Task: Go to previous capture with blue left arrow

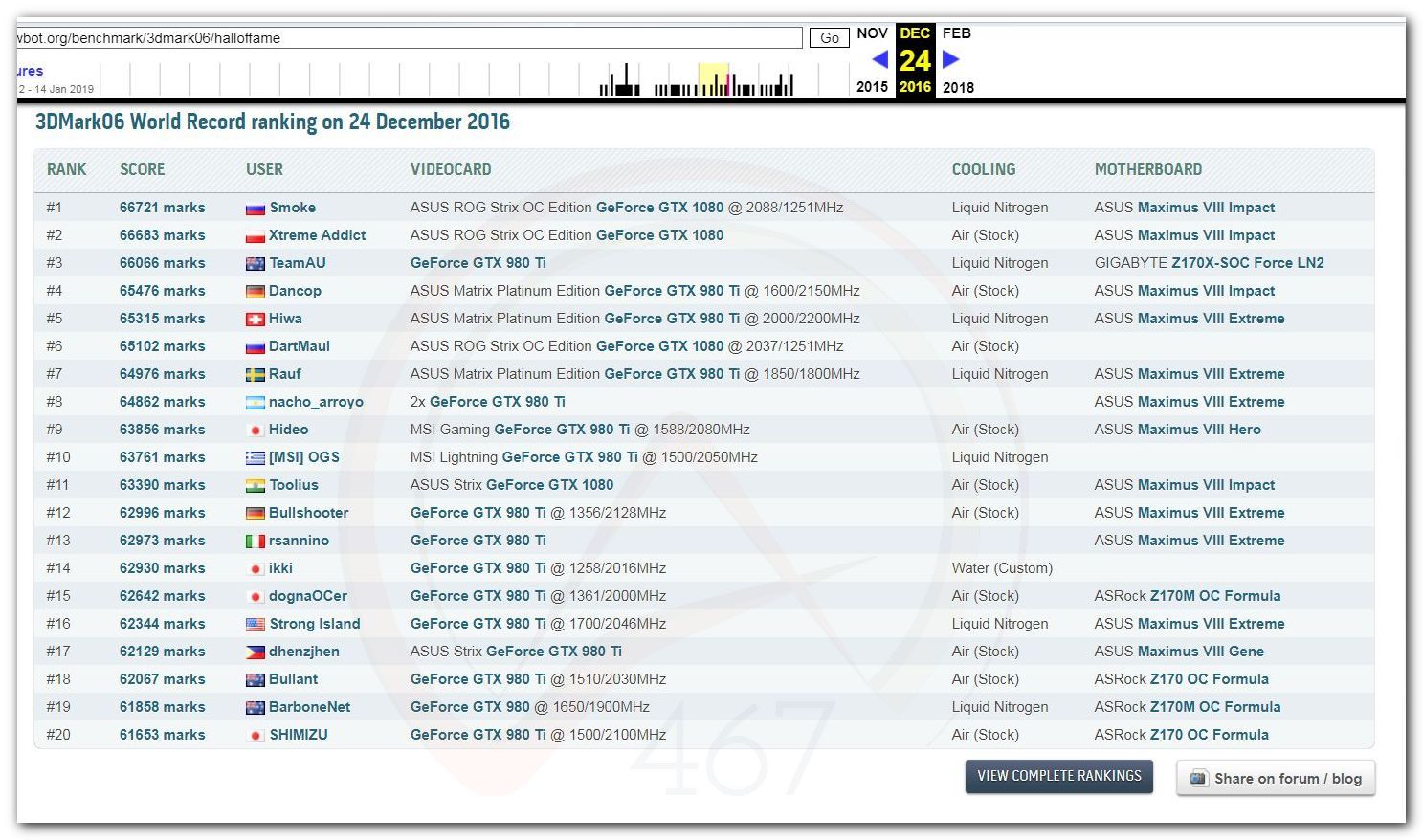Action: pyautogui.click(x=880, y=59)
